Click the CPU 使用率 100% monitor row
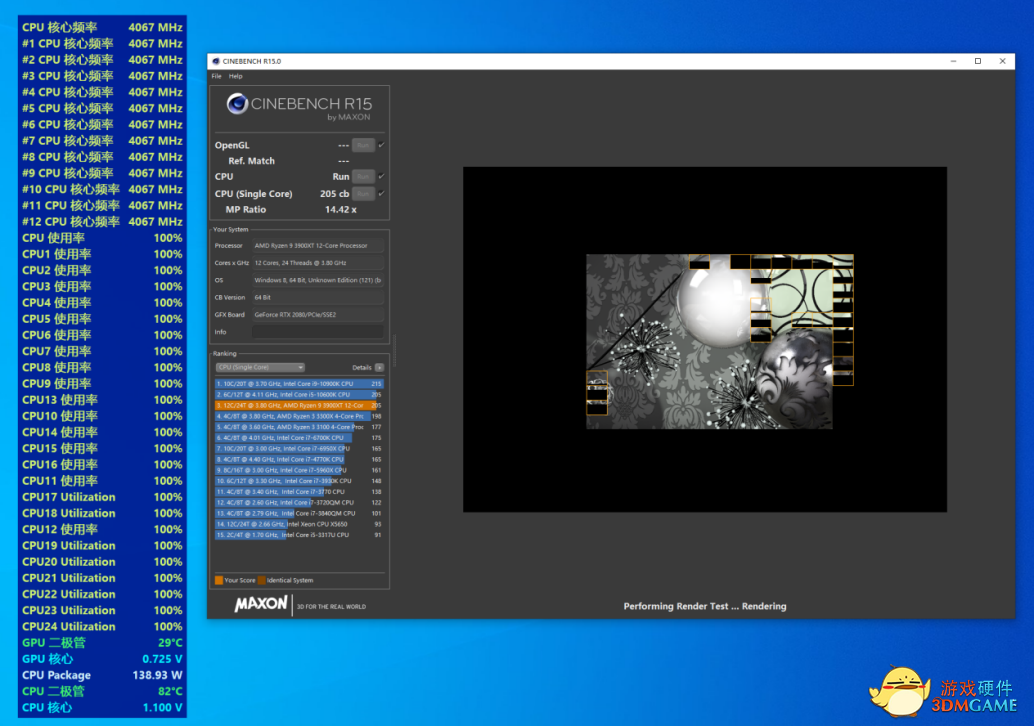This screenshot has width=1034, height=726. coord(102,238)
